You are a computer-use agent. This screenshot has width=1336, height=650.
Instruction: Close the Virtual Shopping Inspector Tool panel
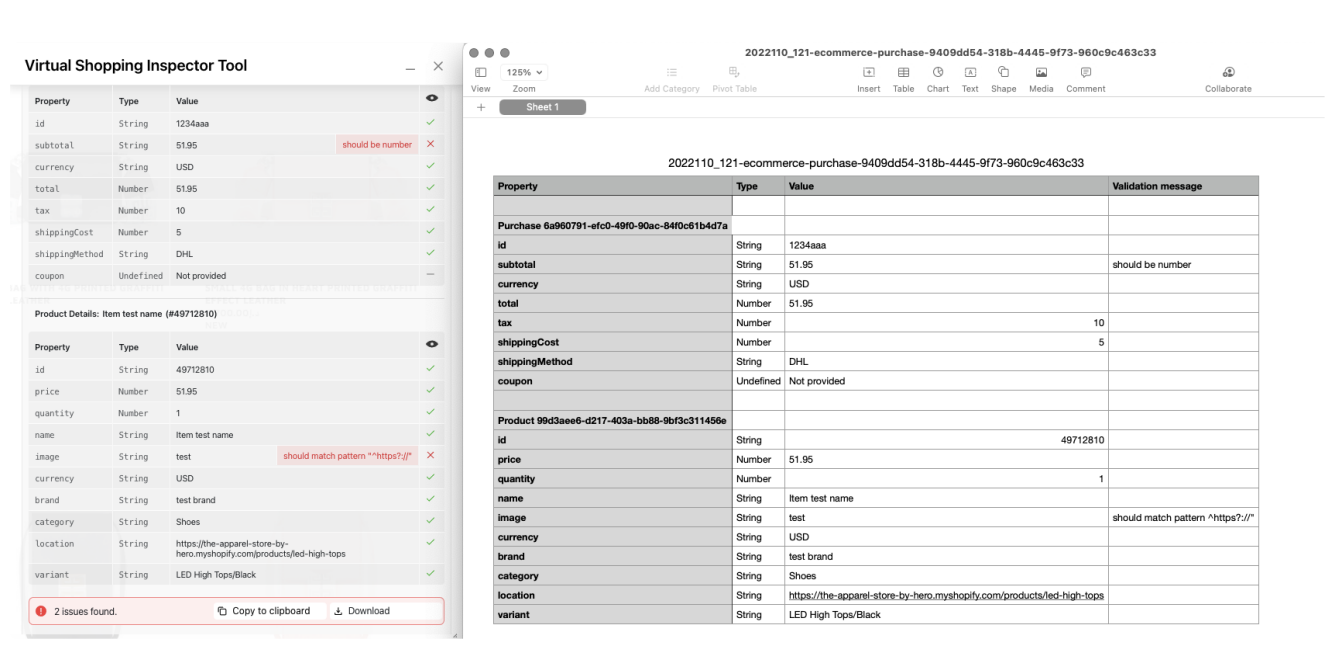point(437,66)
